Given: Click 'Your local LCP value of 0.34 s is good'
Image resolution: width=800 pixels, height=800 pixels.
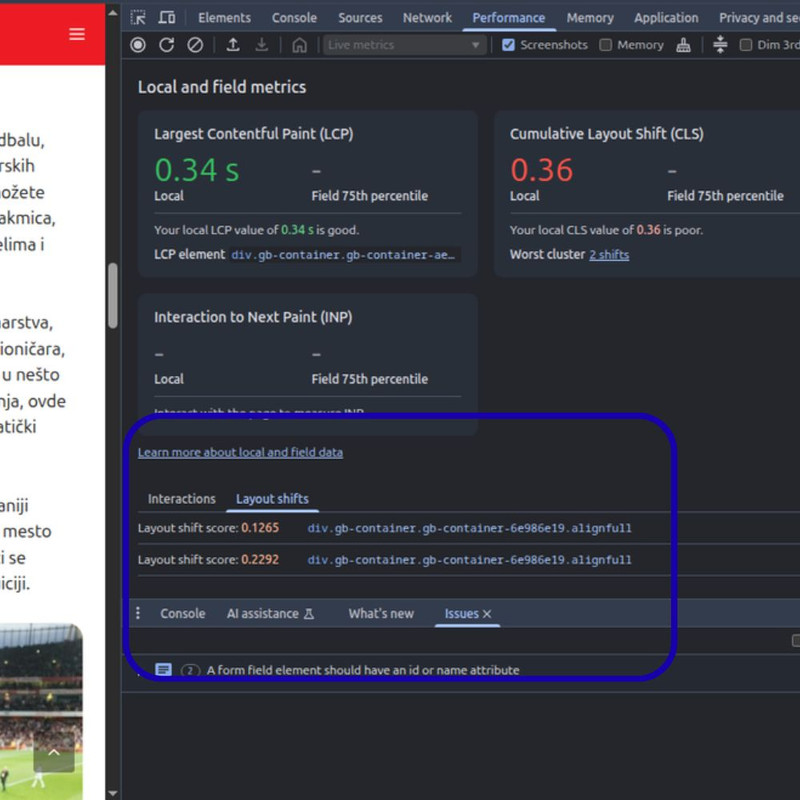Looking at the screenshot, I should (257, 230).
